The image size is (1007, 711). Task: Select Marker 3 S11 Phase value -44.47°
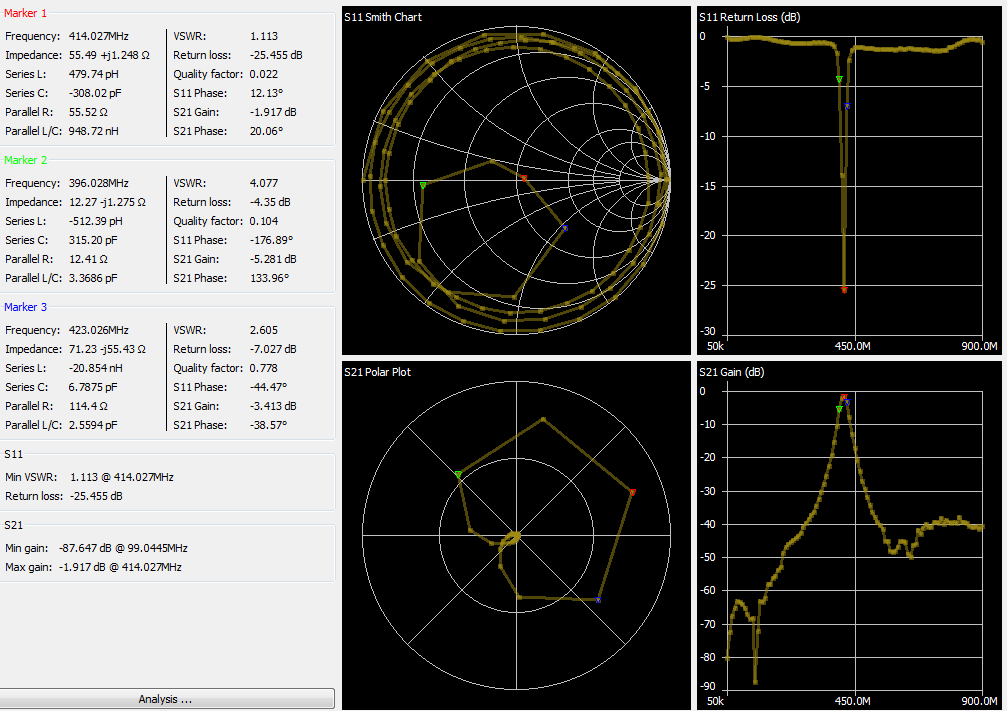click(268, 387)
